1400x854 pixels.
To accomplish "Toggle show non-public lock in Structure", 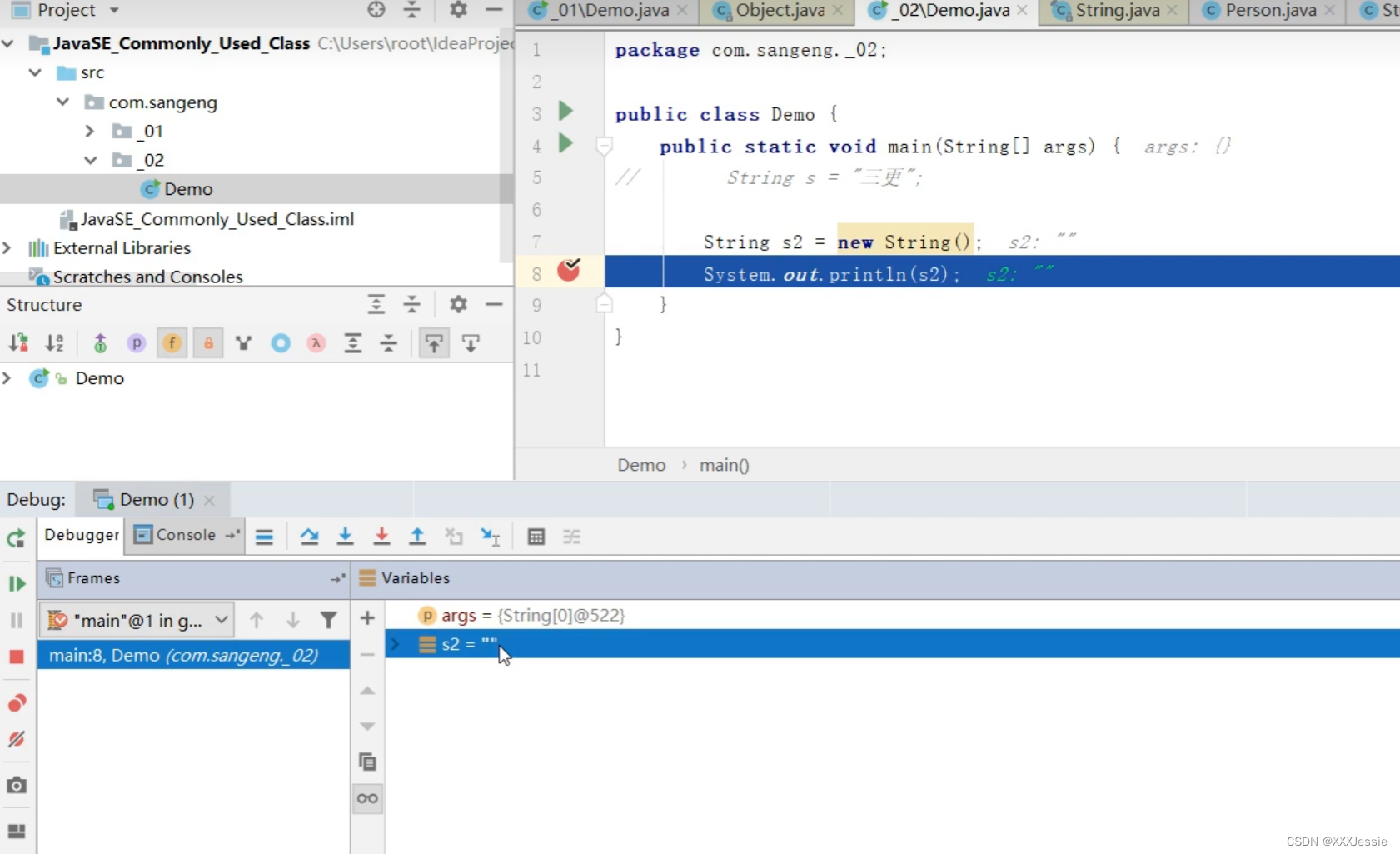I will pos(207,342).
